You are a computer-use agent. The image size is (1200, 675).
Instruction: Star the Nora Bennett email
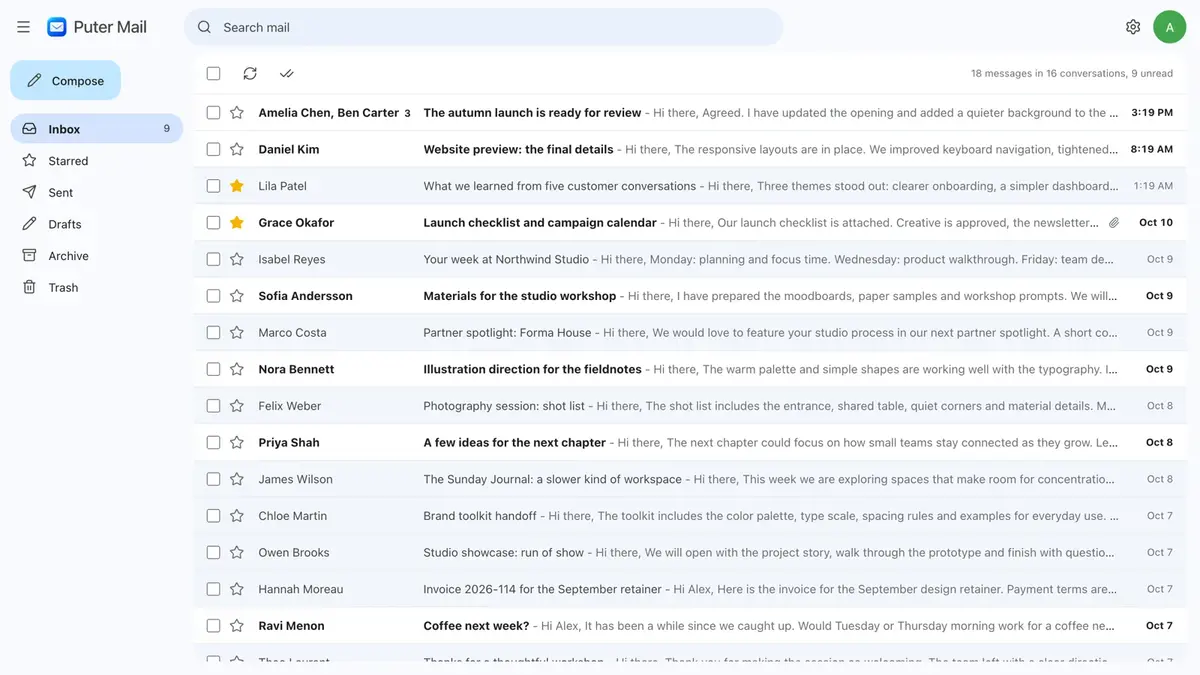[237, 369]
